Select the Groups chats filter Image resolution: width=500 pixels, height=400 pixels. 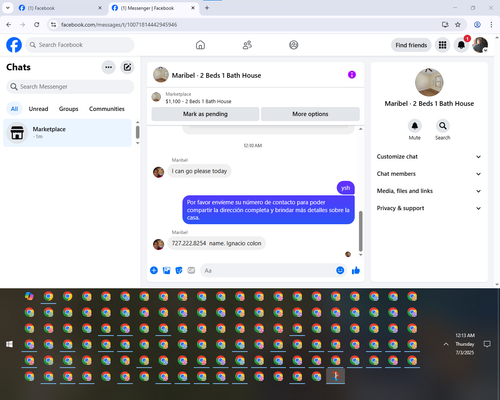(68, 109)
